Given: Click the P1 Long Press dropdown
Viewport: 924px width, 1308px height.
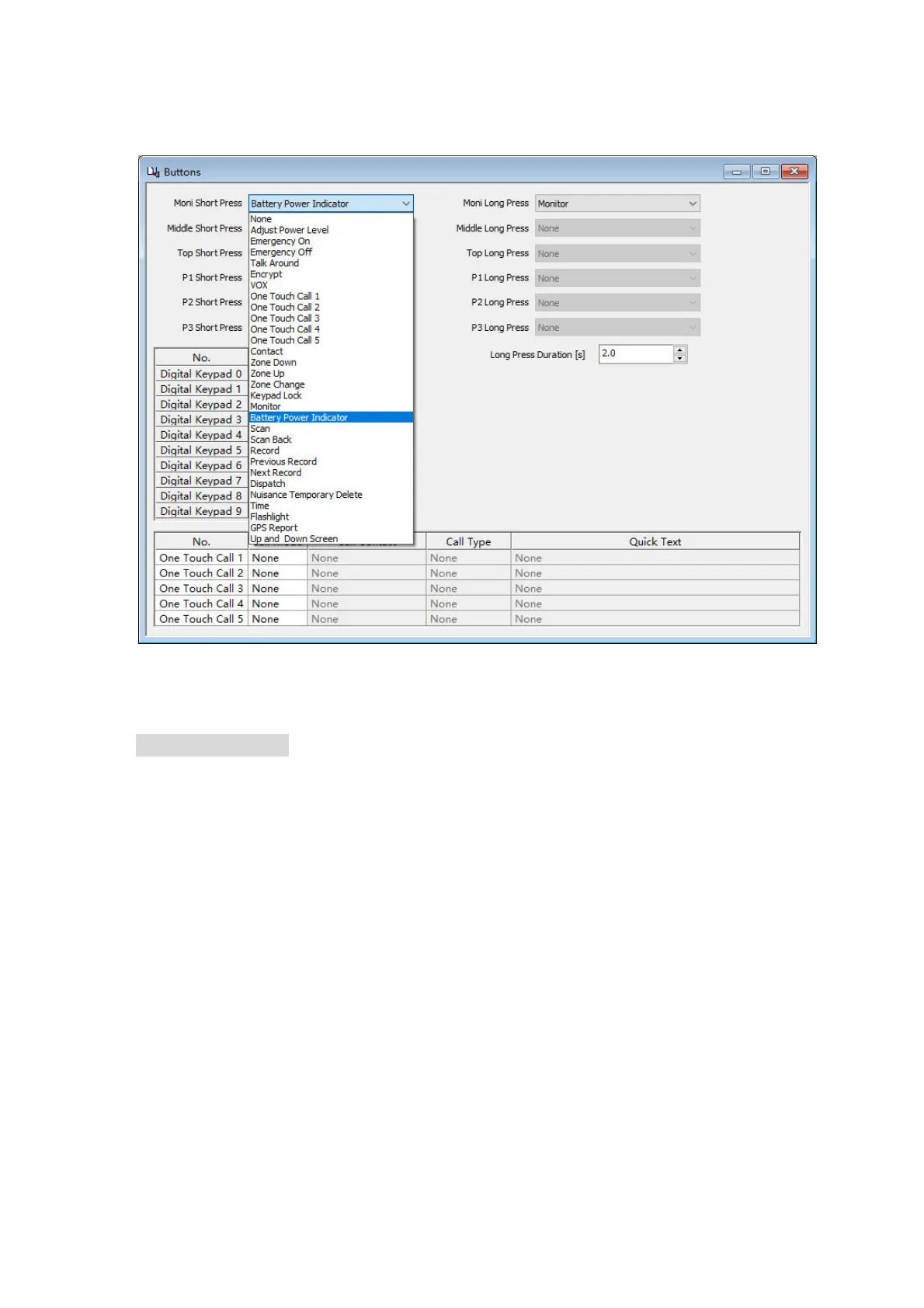Looking at the screenshot, I should 617,278.
